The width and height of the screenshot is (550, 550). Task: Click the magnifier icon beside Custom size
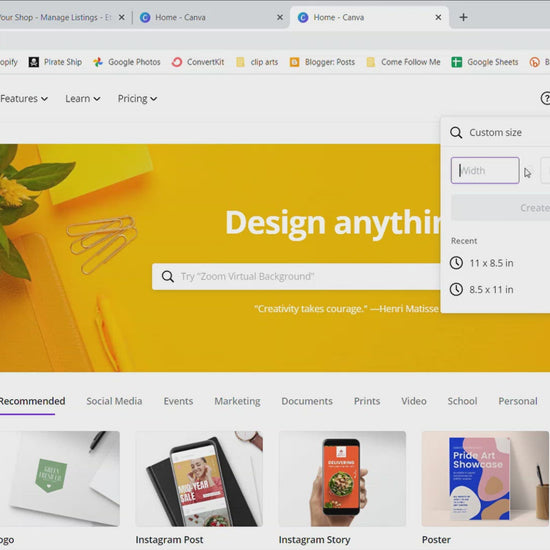[x=456, y=133]
